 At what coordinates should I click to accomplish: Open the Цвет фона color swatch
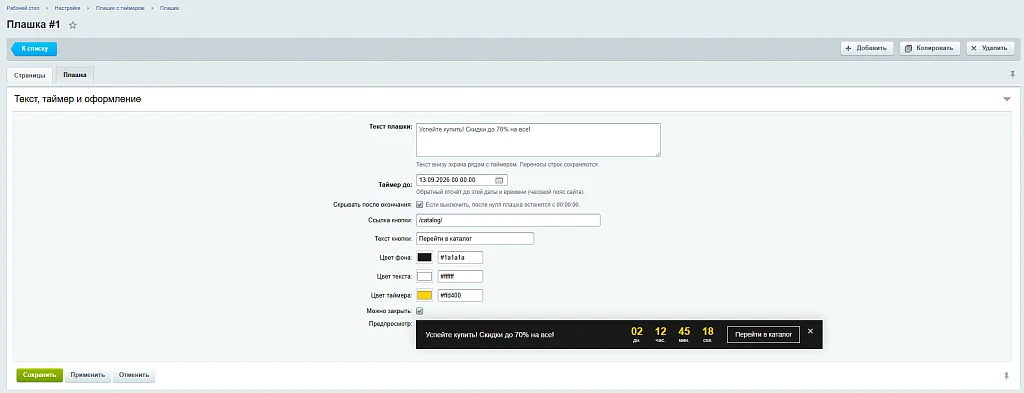pos(424,257)
